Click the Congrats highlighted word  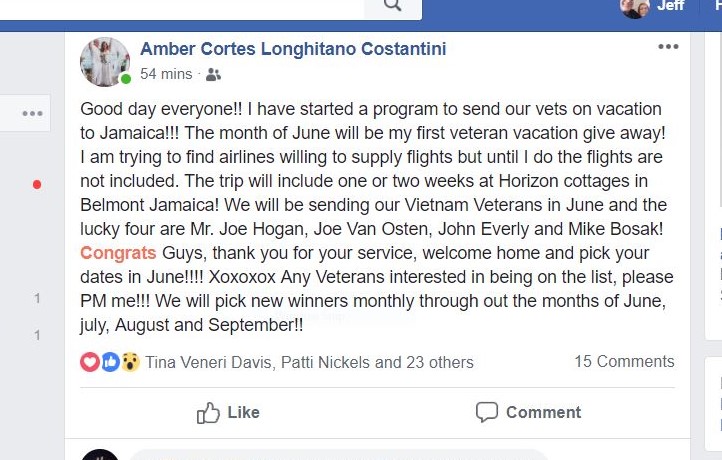[118, 253]
